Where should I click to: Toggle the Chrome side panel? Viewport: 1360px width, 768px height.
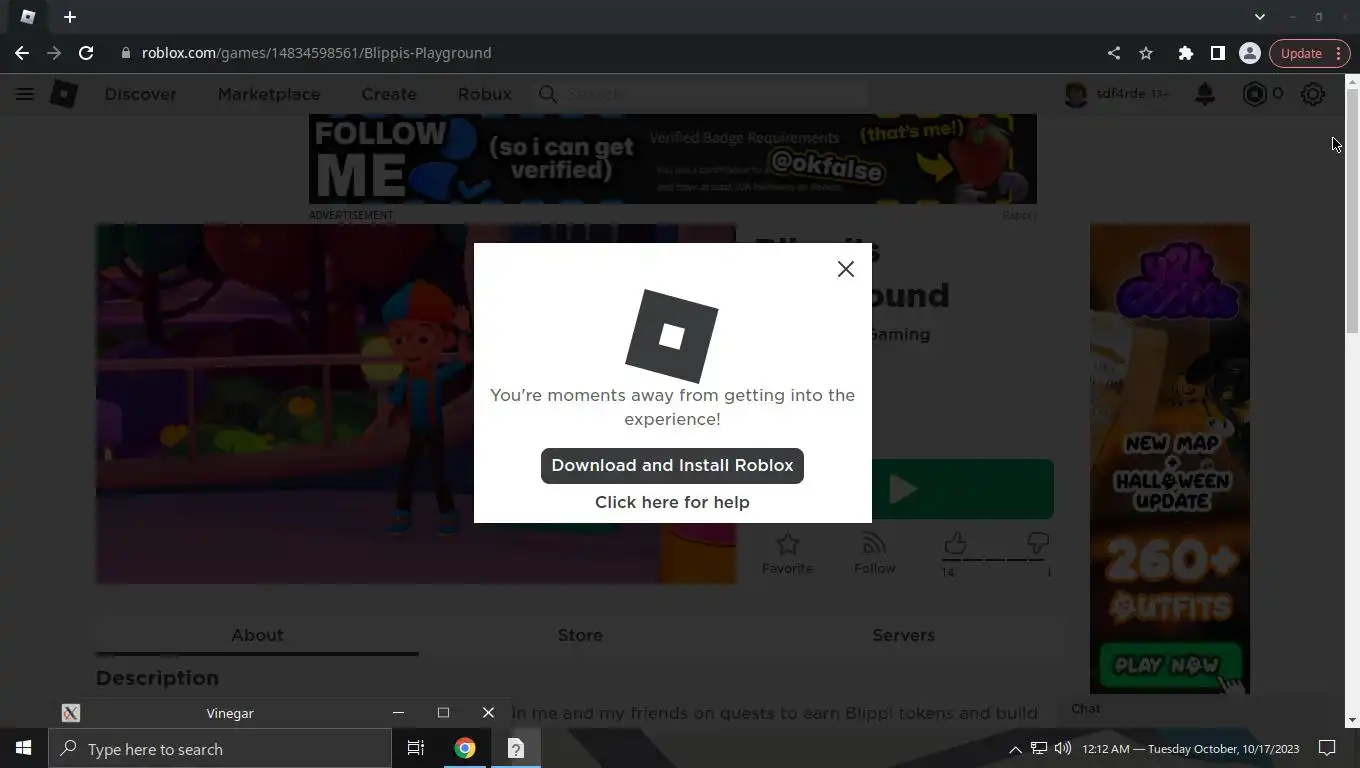[1218, 53]
